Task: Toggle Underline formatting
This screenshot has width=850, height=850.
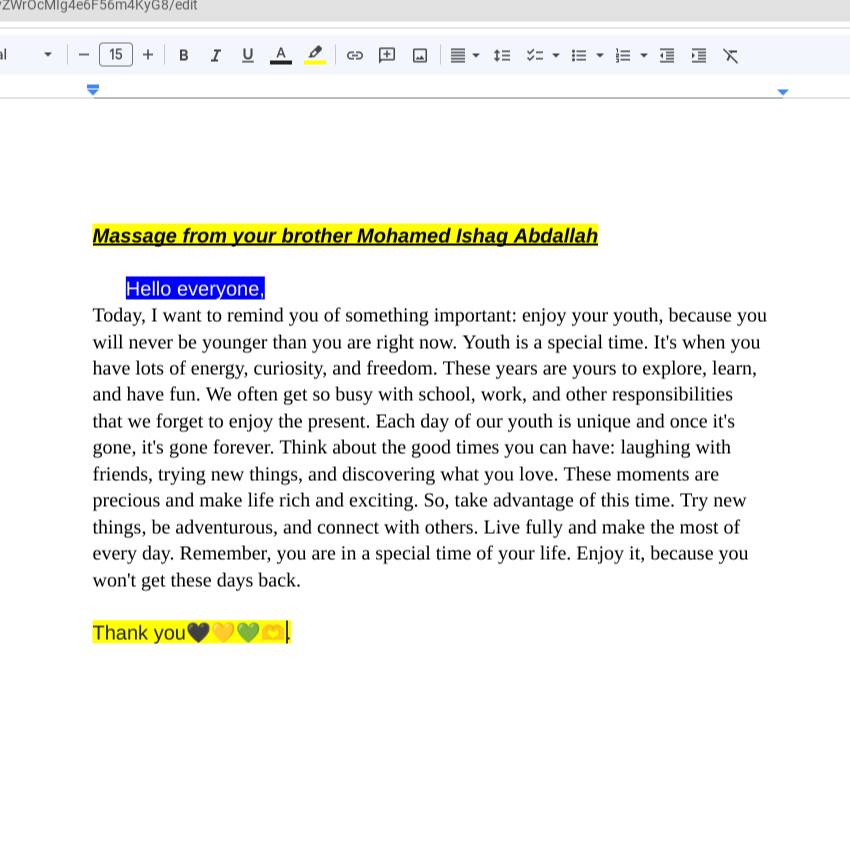Action: pyautogui.click(x=248, y=55)
